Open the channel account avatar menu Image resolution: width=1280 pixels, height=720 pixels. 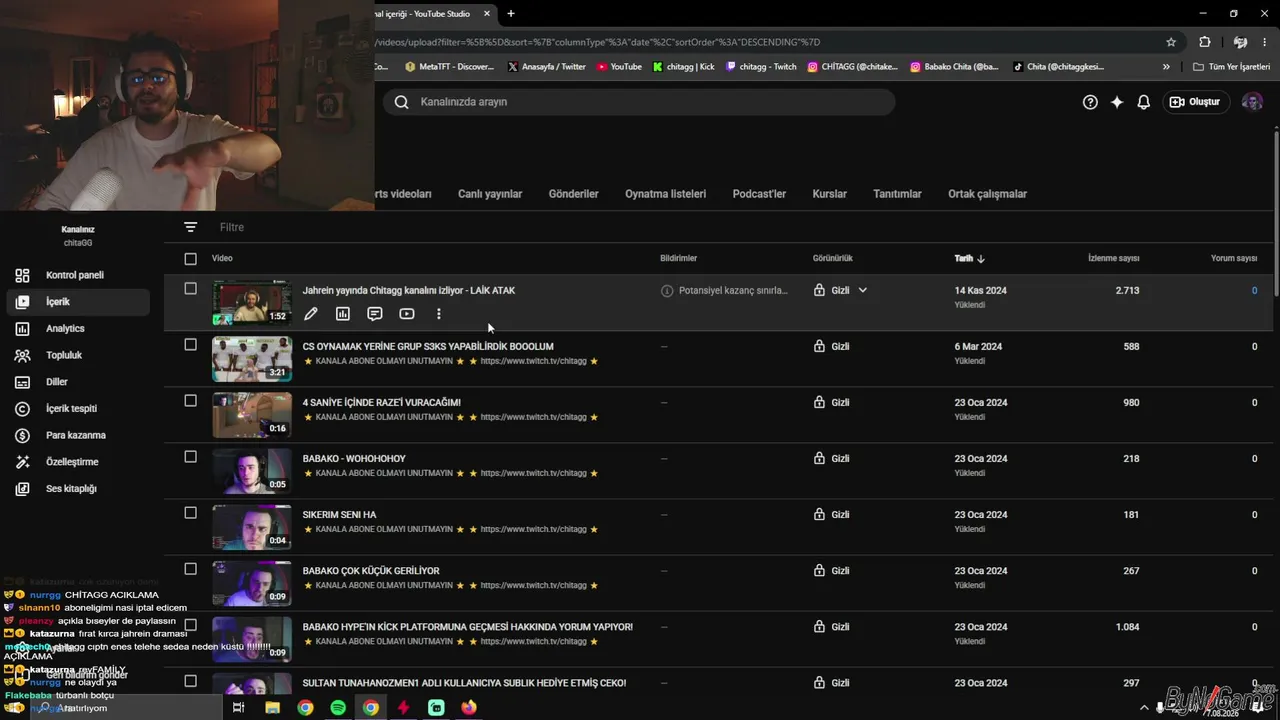coord(1252,102)
